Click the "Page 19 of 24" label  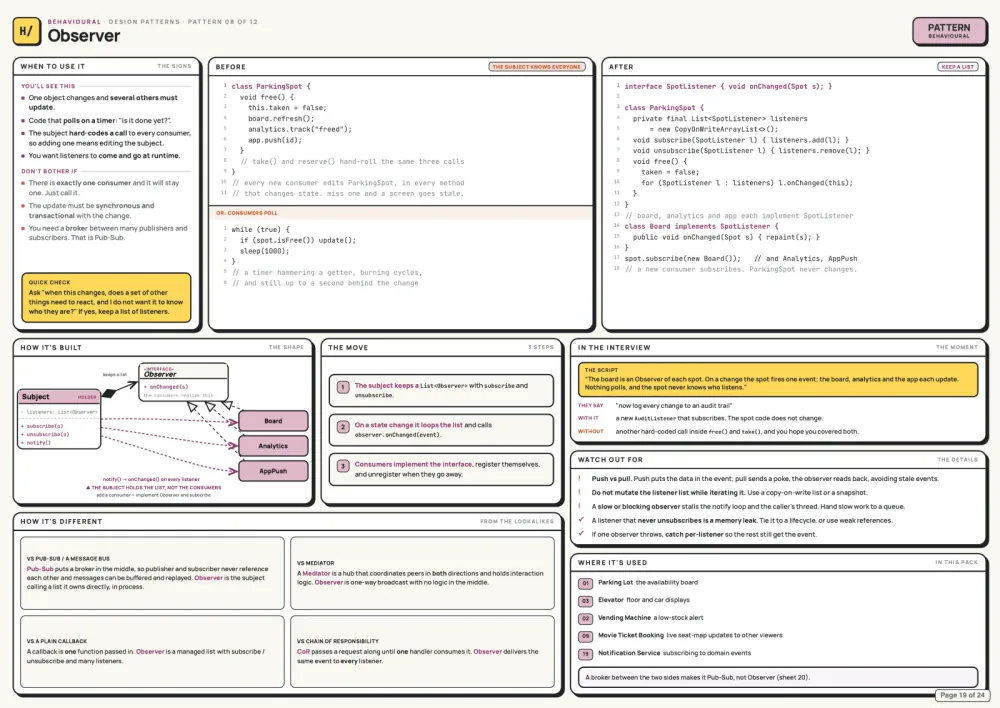coord(962,695)
